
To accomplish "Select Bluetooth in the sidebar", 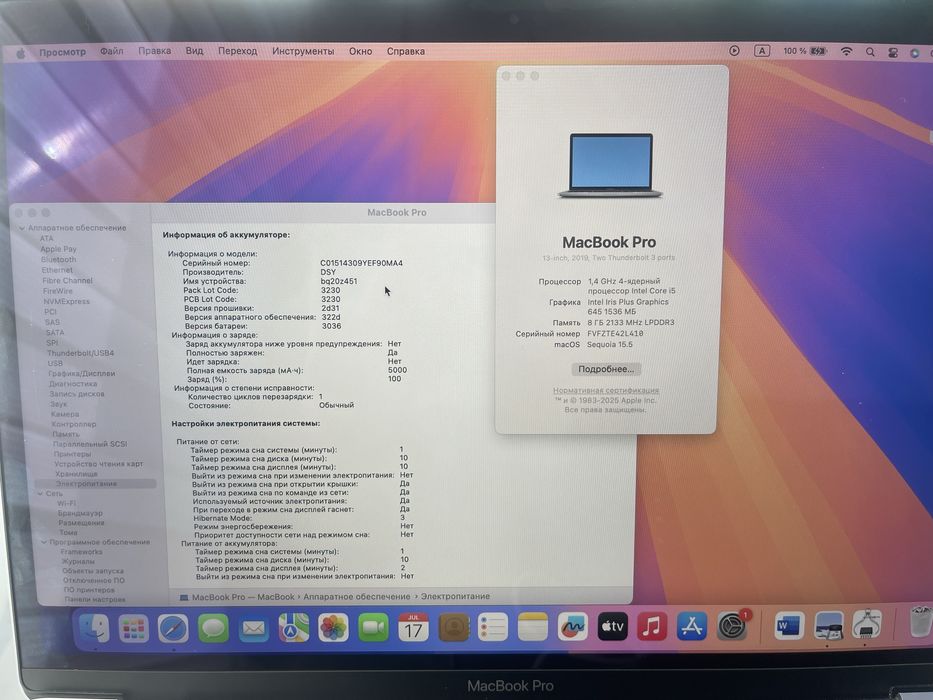I will point(58,260).
